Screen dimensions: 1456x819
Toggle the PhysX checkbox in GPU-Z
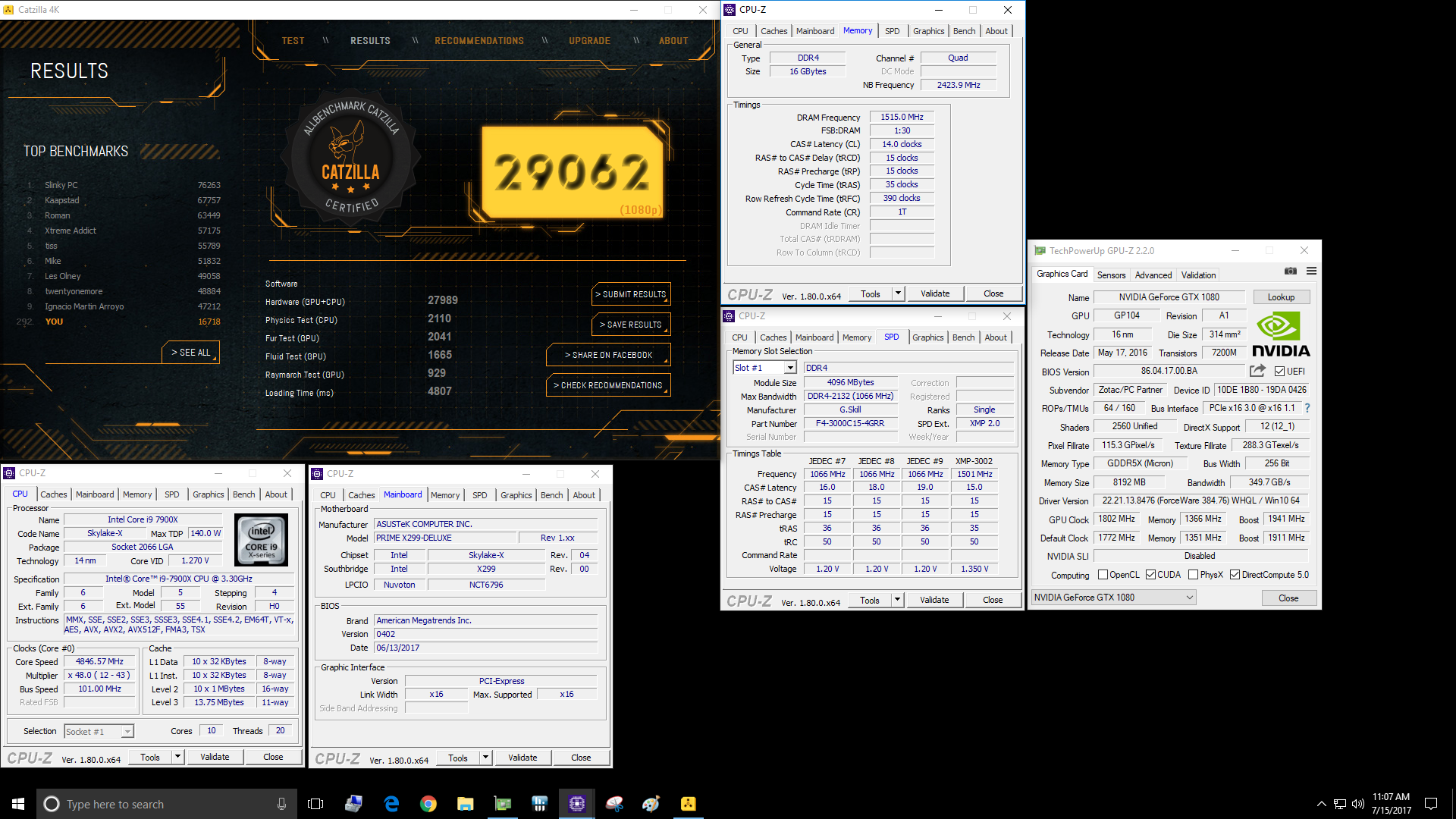[1194, 575]
